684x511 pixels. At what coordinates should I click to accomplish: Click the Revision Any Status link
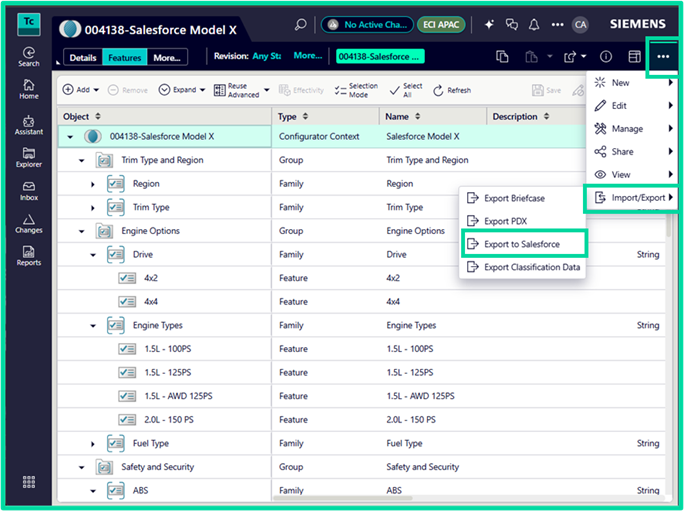click(x=267, y=56)
